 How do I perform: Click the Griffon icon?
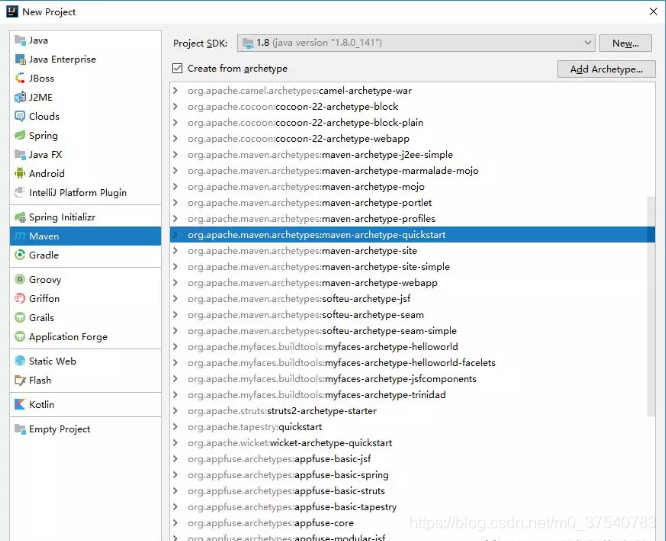click(x=20, y=299)
